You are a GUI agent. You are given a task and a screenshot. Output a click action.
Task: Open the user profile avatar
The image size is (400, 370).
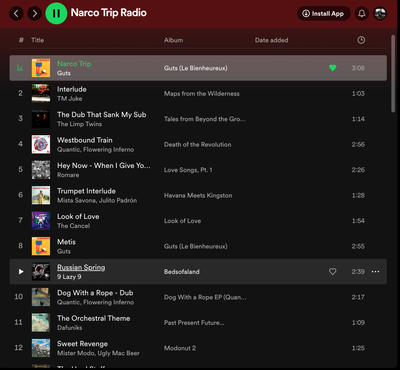(x=380, y=13)
